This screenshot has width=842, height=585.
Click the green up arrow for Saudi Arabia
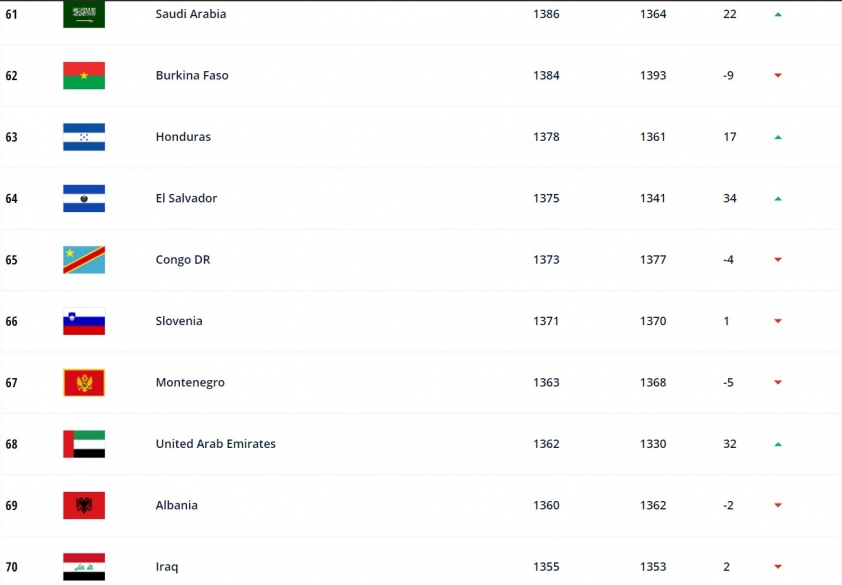click(x=778, y=15)
